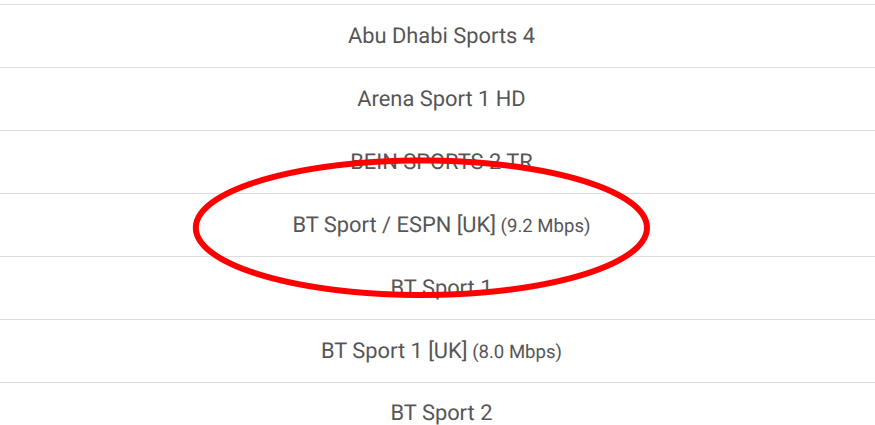
Task: Select the Arena Sport HD list row
Action: pos(441,99)
